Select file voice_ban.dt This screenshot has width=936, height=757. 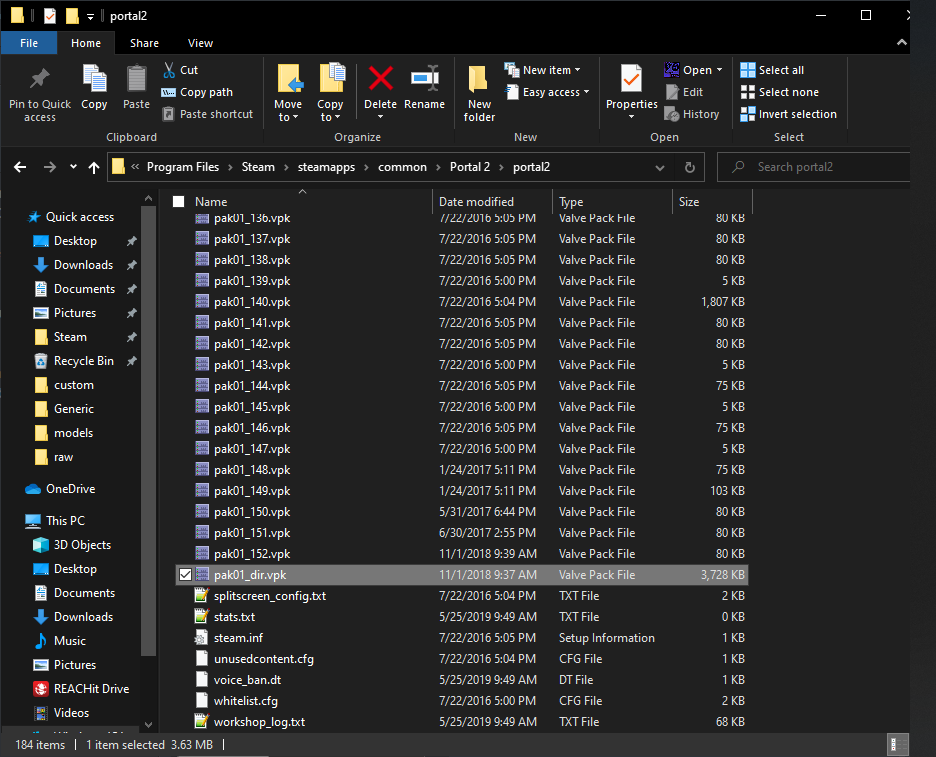[461, 680]
